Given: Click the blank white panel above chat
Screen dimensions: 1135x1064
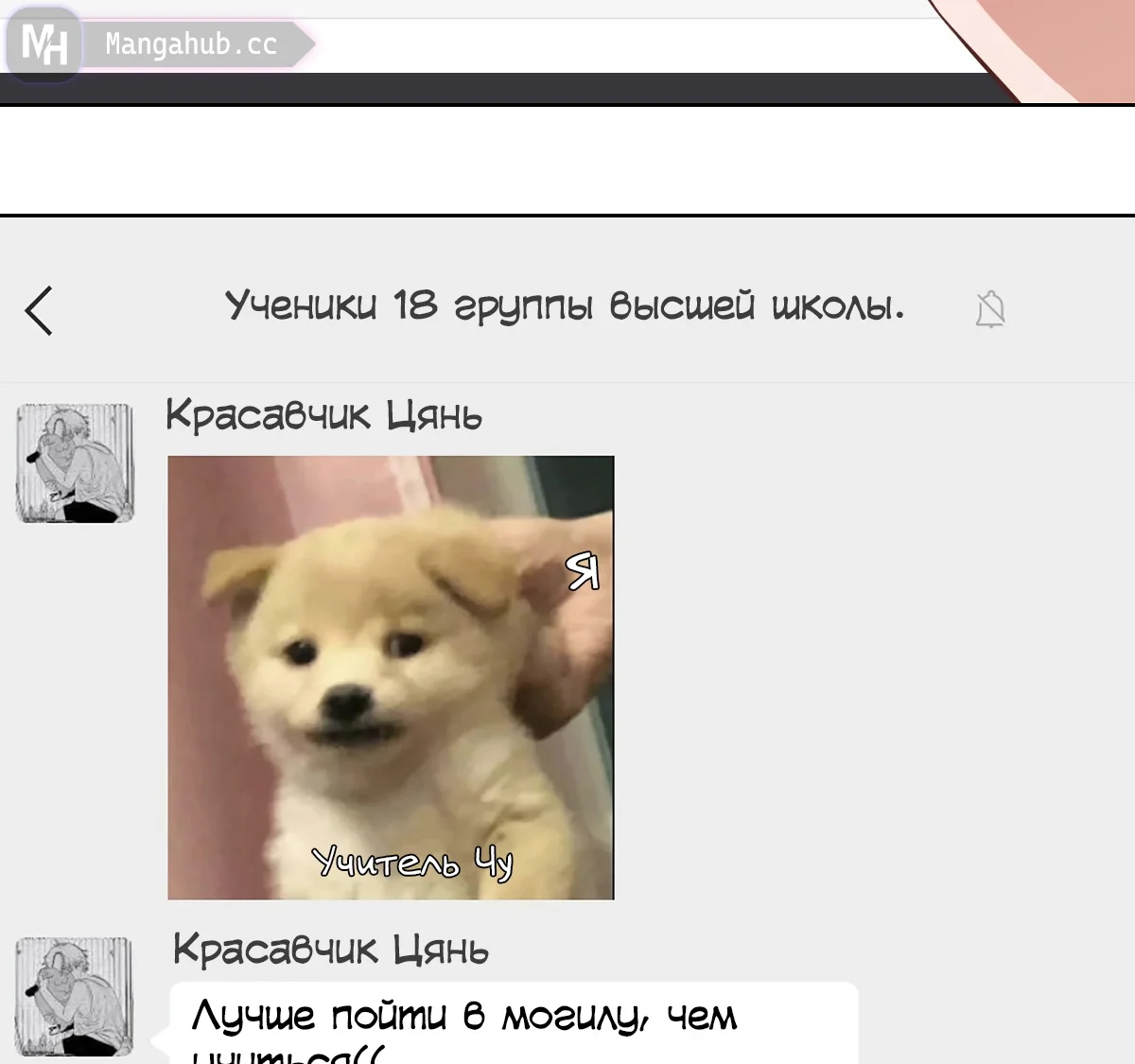Looking at the screenshot, I should [x=567, y=161].
